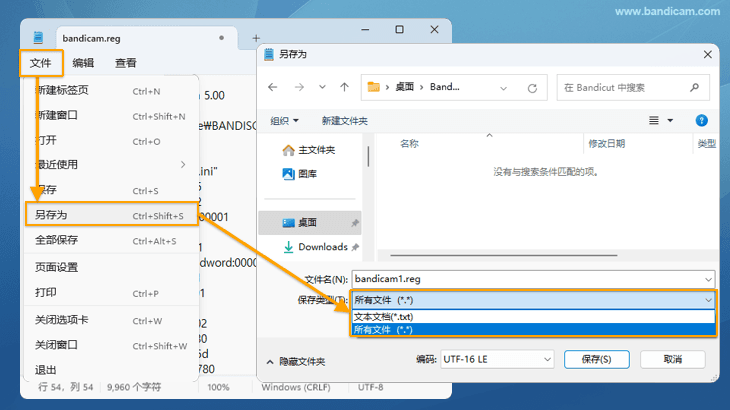
Task: Close the 另存为 dialog
Action: (x=707, y=54)
